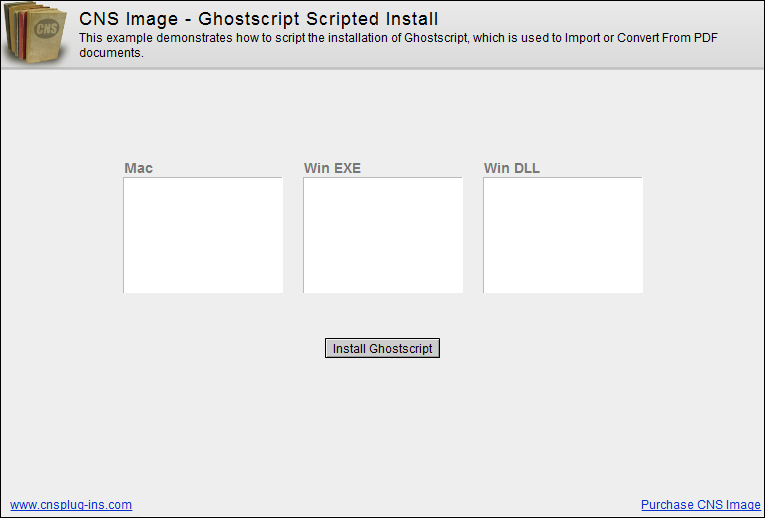Viewport: 765px width, 518px height.
Task: Click the Install Ghostscript button
Action: click(382, 348)
